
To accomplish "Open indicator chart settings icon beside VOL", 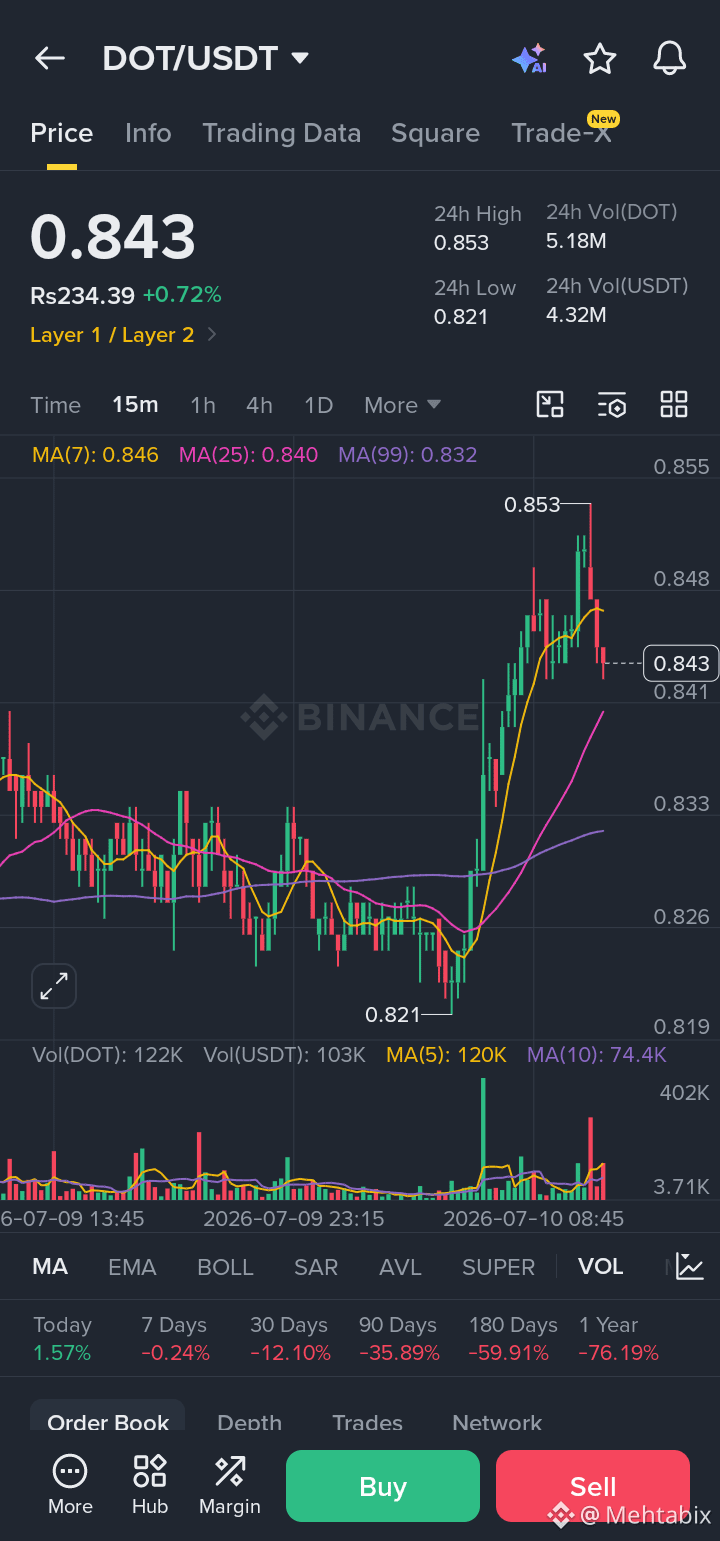I will click(690, 1266).
